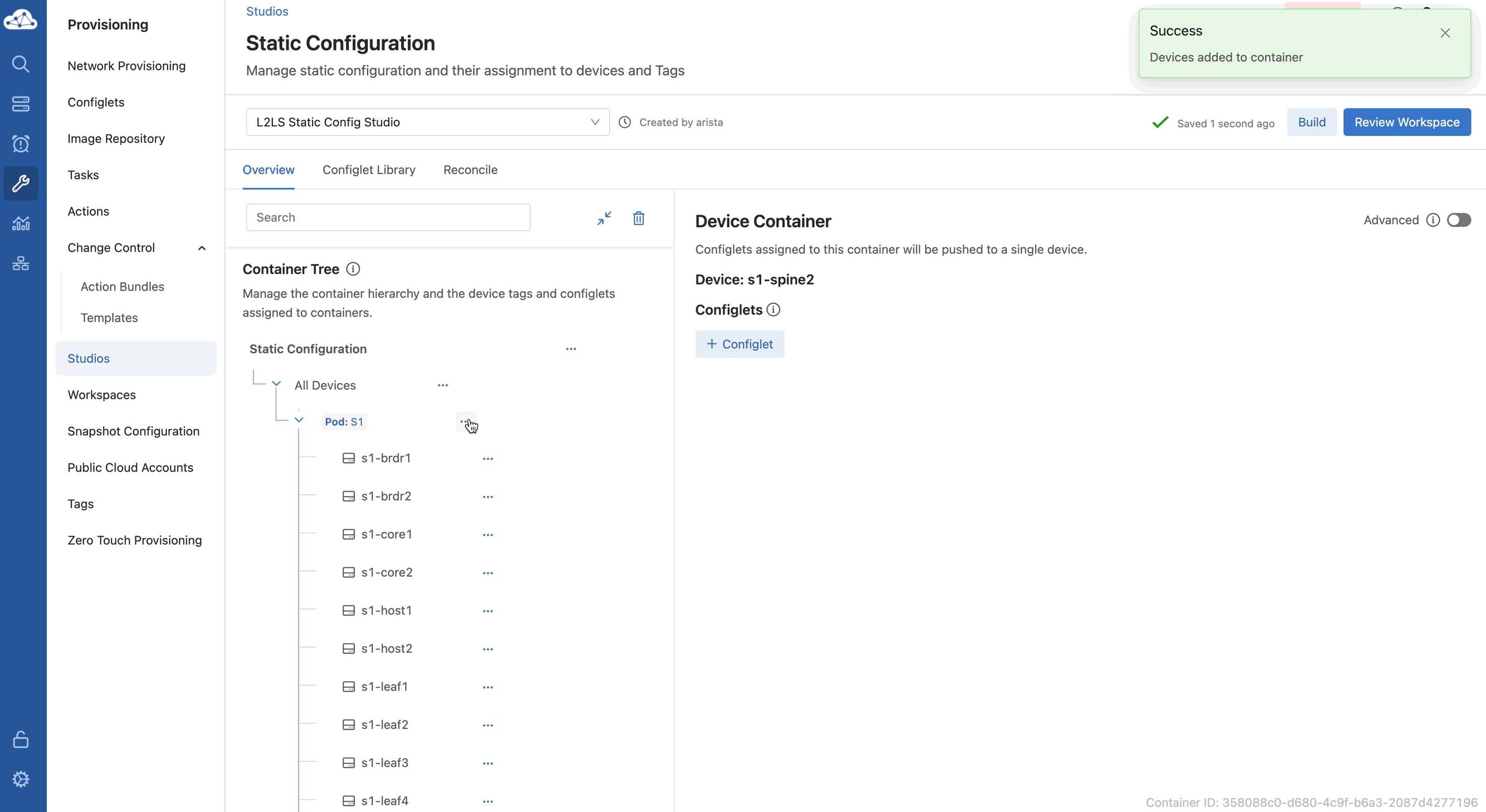Click the Container Tree info icon
Image resolution: width=1486 pixels, height=812 pixels.
tap(353, 269)
